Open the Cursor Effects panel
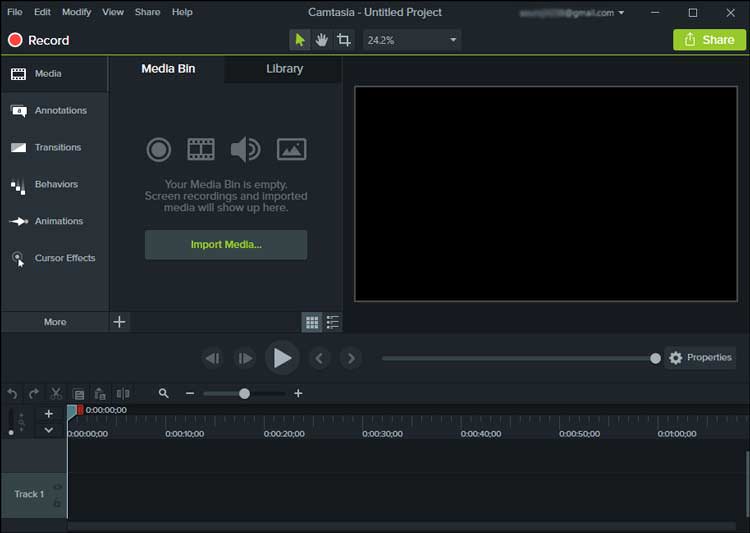The image size is (750, 533). (55, 258)
